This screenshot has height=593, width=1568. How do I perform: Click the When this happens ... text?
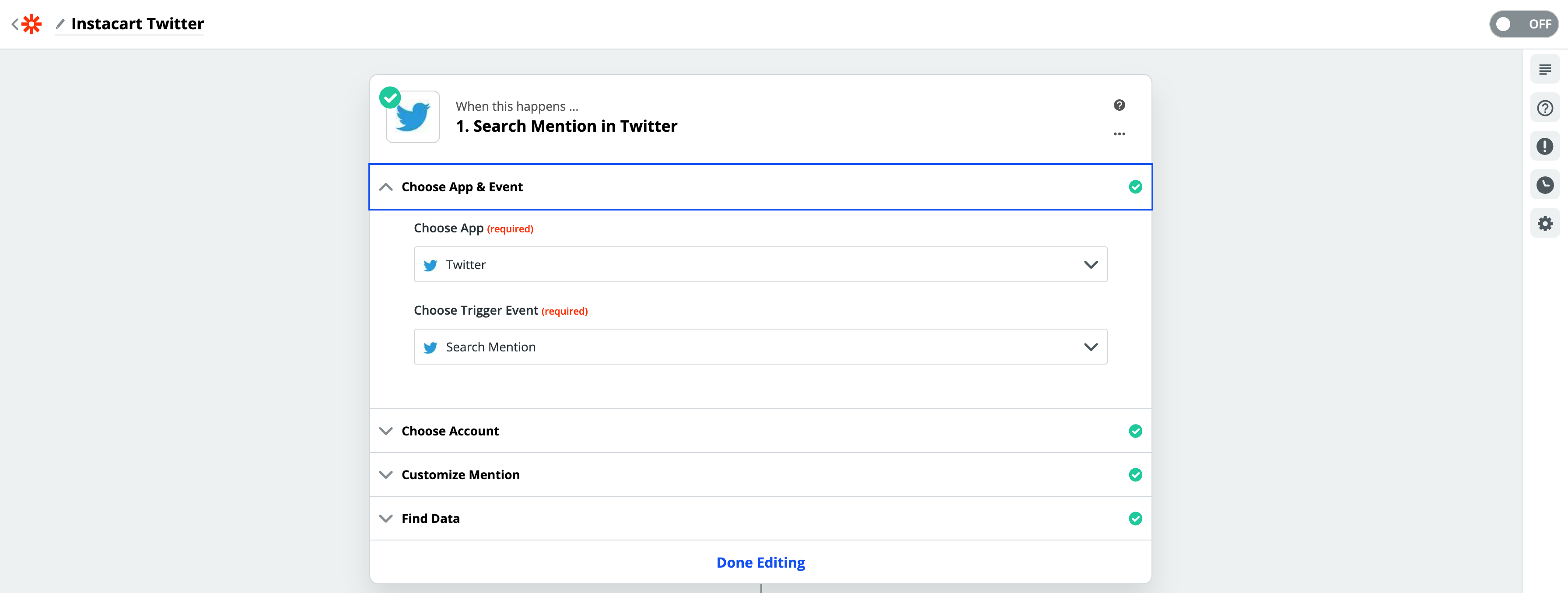coord(517,106)
